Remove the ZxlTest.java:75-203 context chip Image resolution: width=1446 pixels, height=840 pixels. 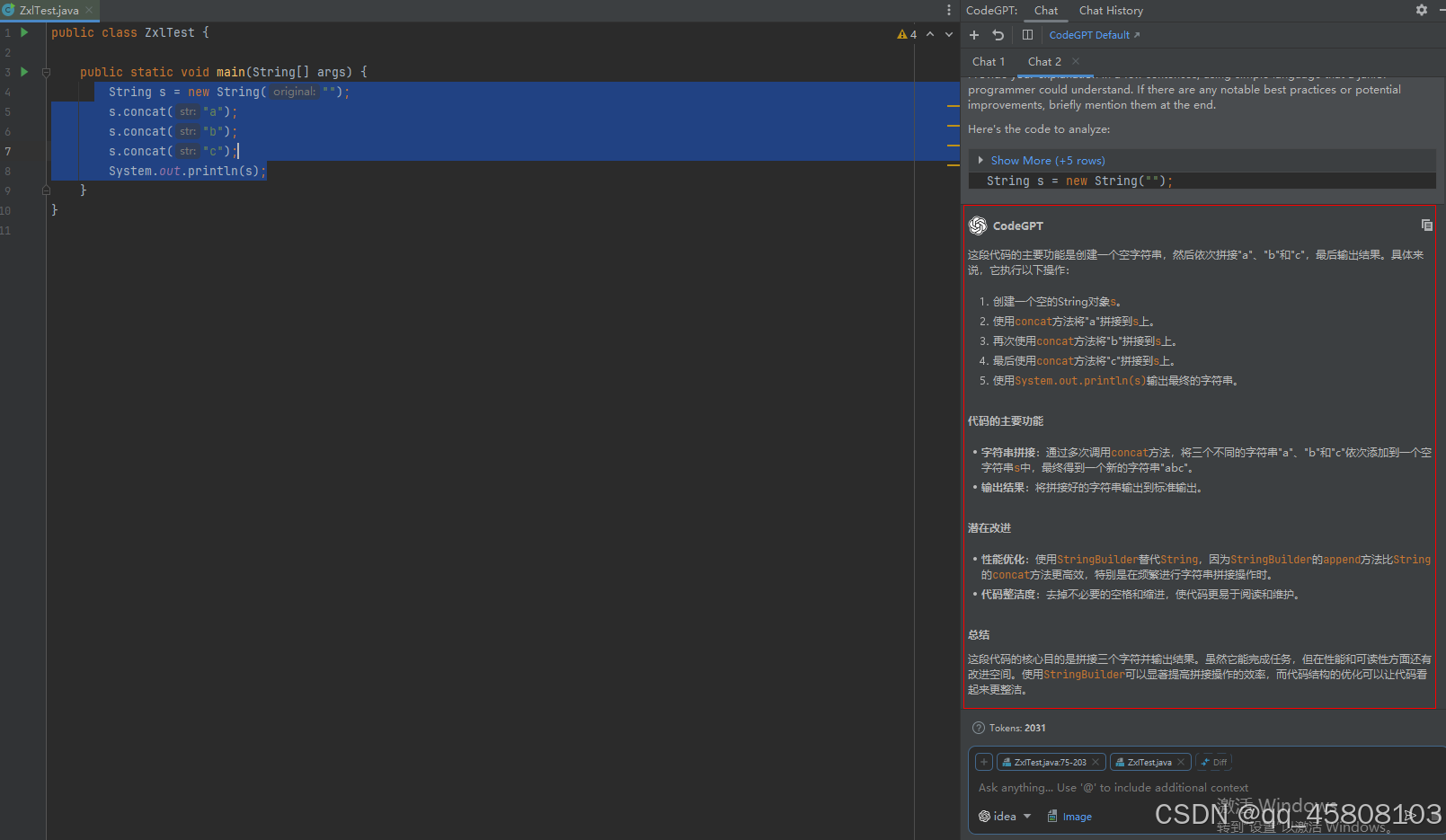pyautogui.click(x=1096, y=761)
